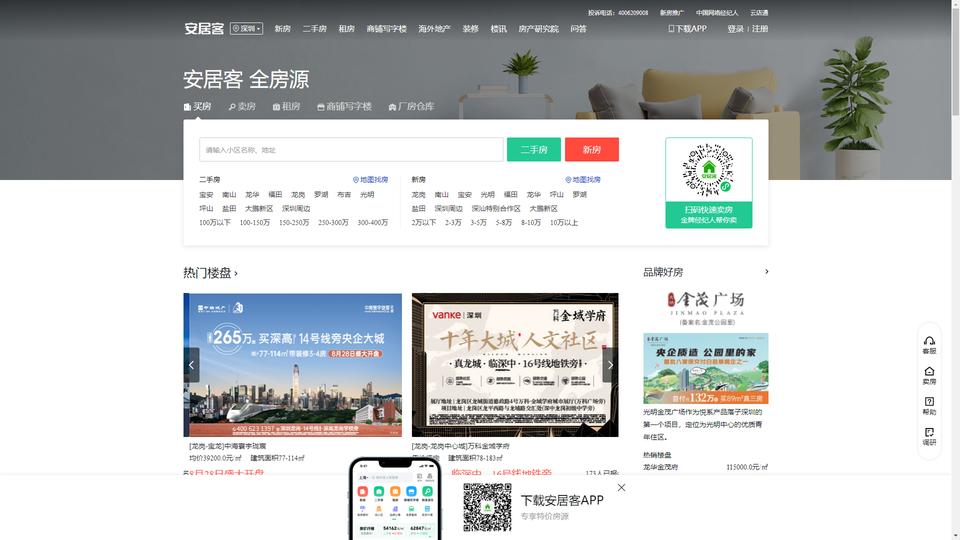Open 新房 in the top navigation bar
This screenshot has width=960, height=540.
click(282, 29)
